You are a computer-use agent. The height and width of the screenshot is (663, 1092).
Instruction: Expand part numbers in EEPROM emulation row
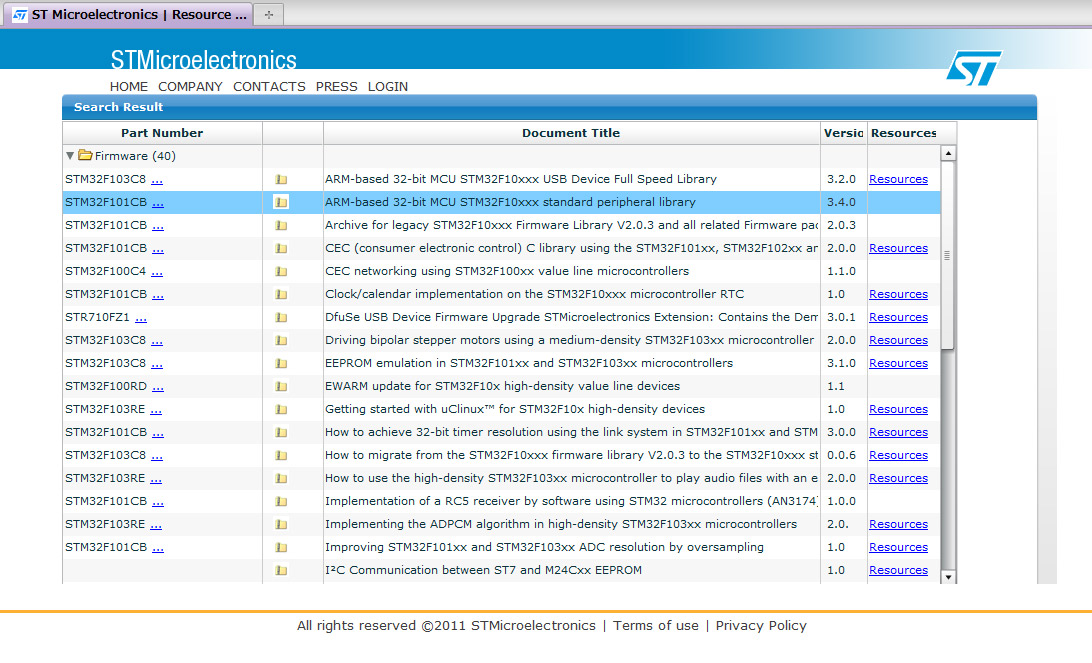(x=157, y=364)
